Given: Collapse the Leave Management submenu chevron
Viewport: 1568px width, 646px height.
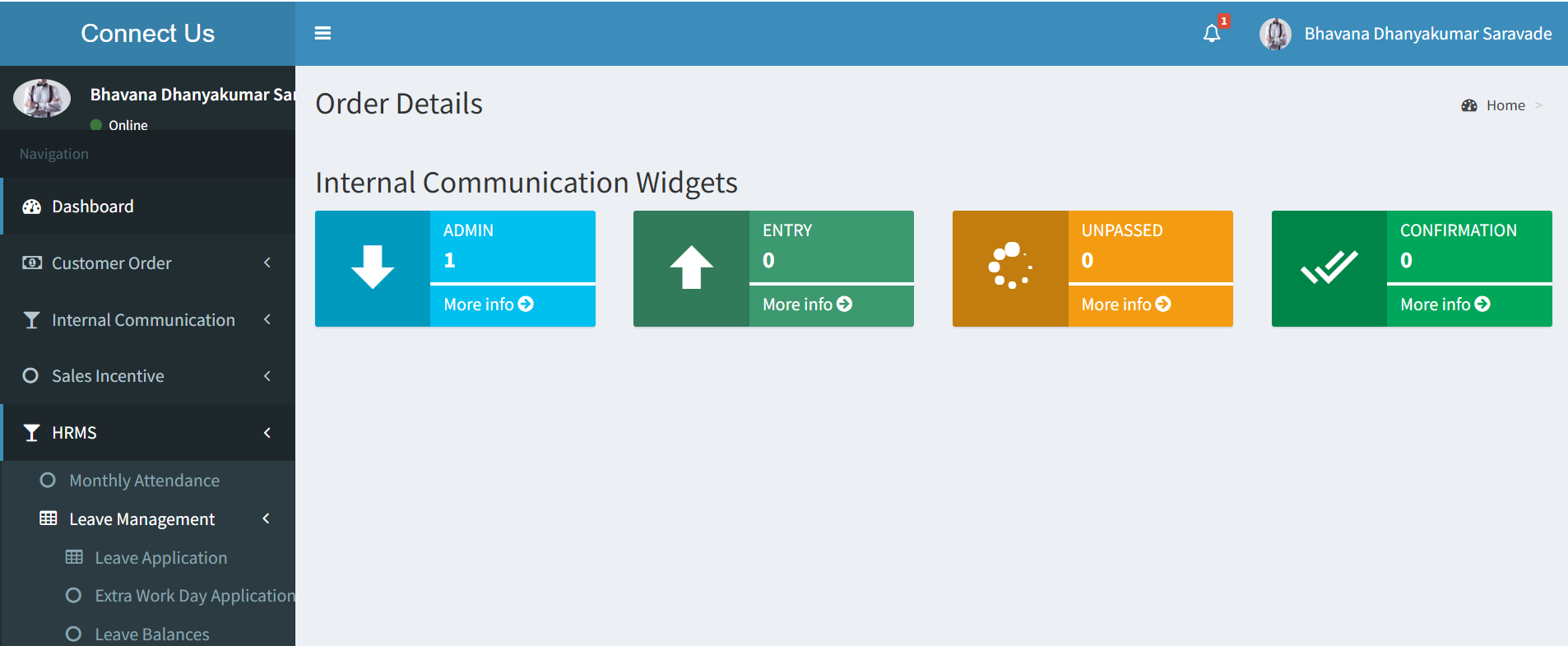Looking at the screenshot, I should (x=266, y=518).
